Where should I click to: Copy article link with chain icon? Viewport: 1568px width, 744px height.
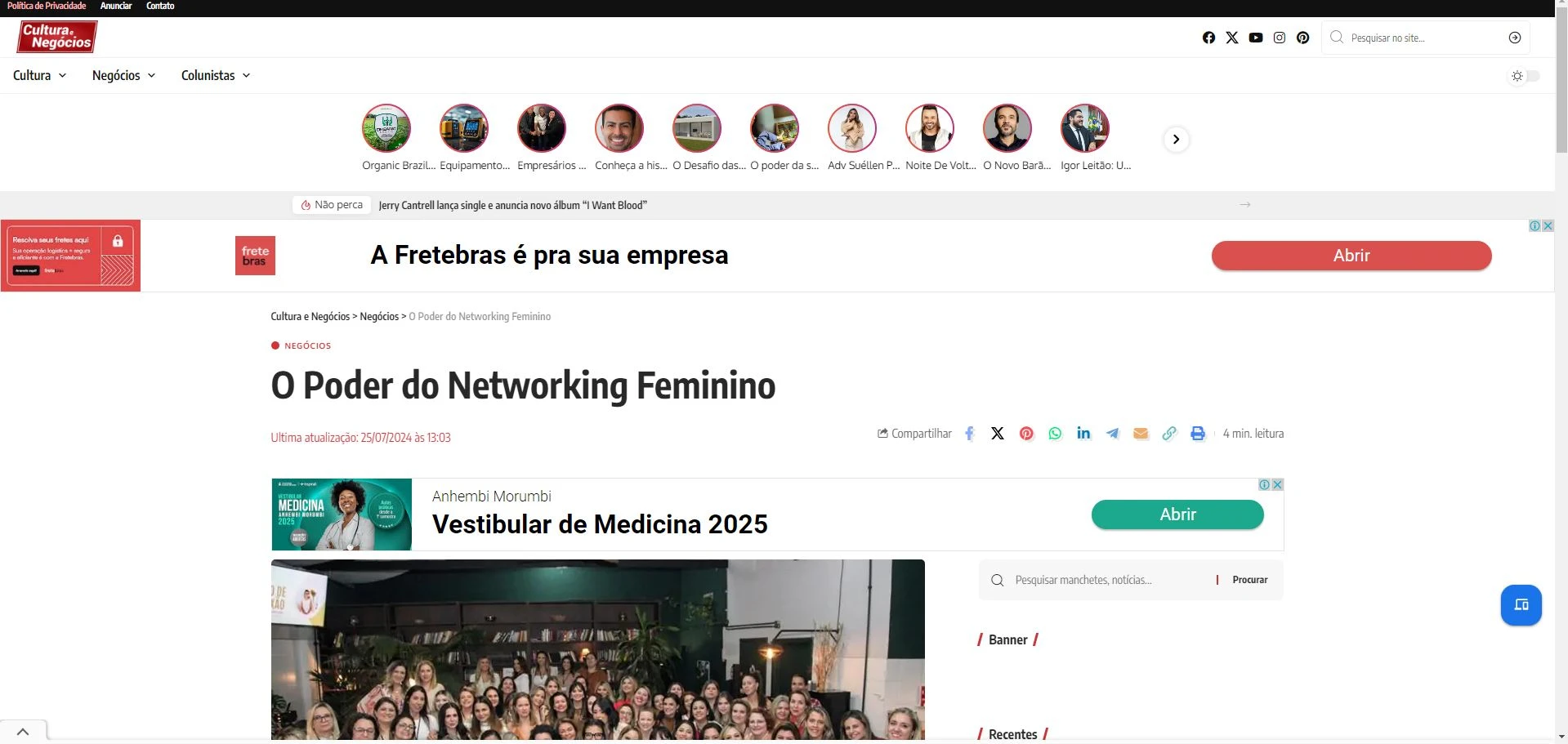(1169, 434)
